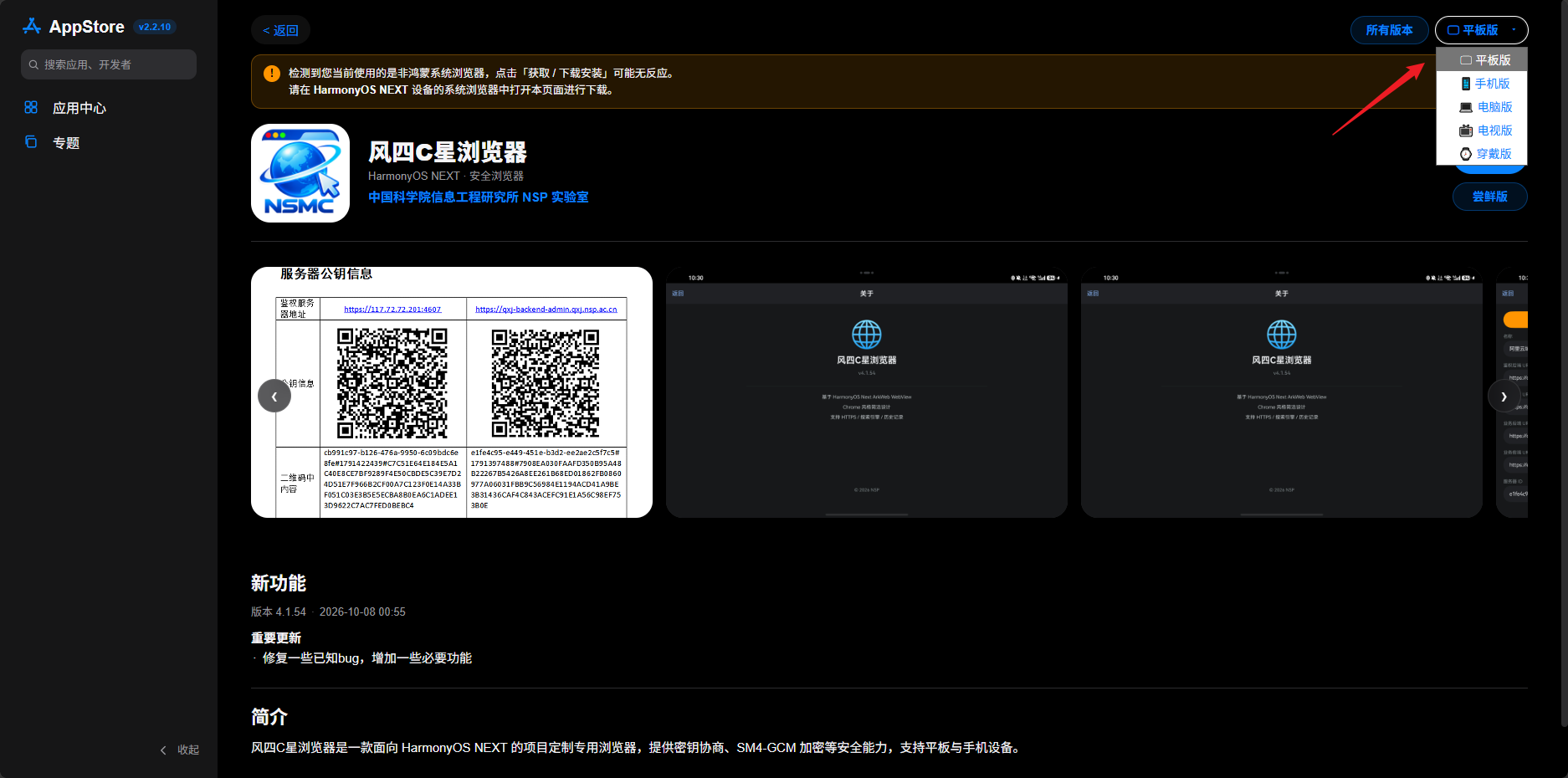Click the 应用中心 grid icon
This screenshot has height=778, width=1568.
click(31, 107)
